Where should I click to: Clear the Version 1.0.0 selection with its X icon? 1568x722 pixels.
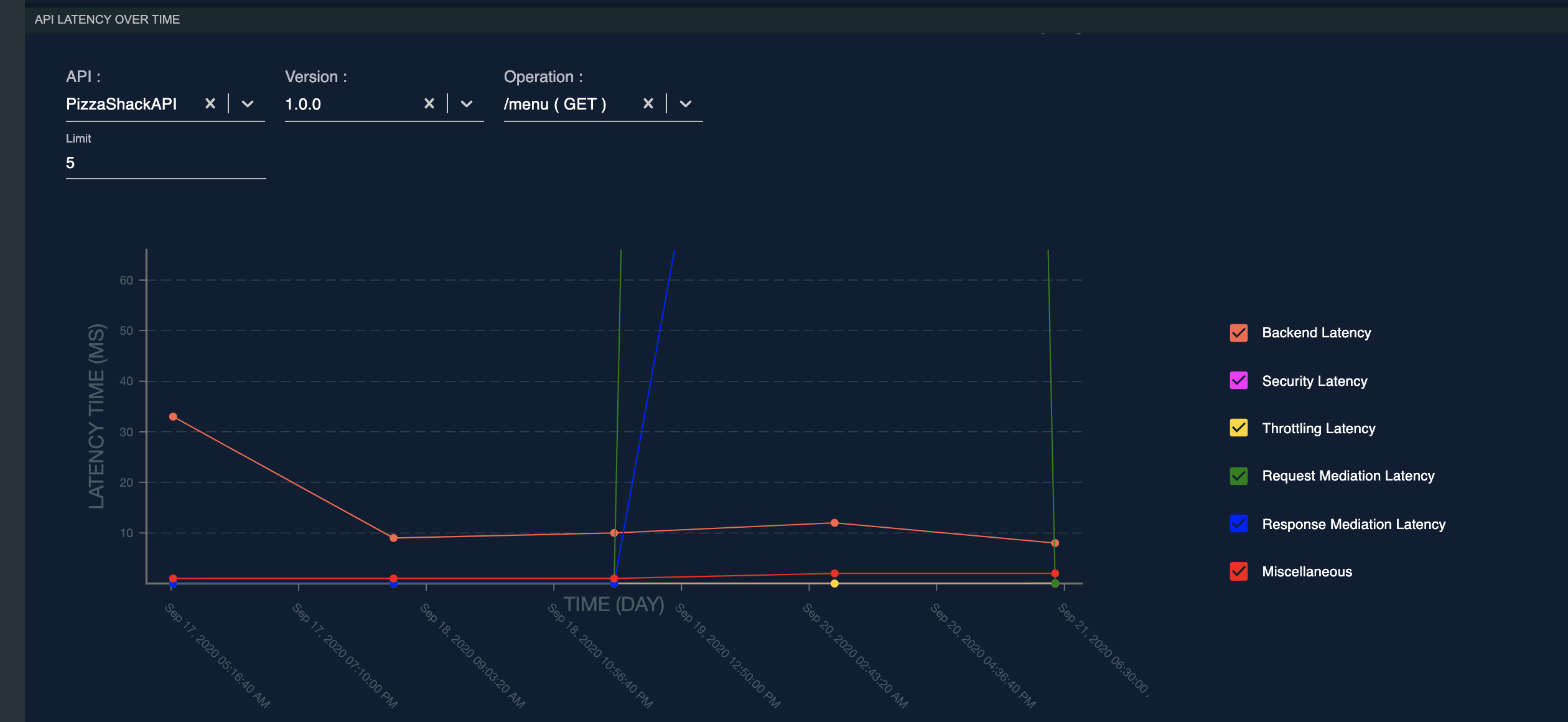pyautogui.click(x=429, y=104)
